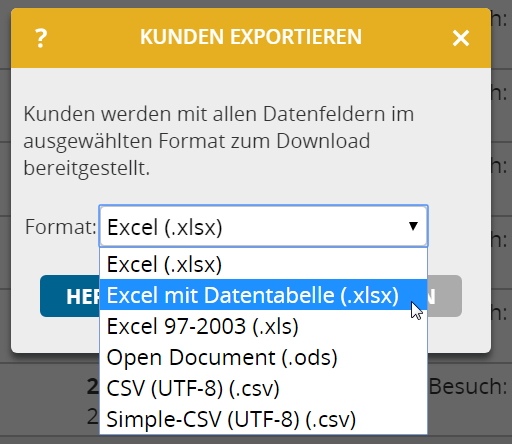This screenshot has width=512, height=444.
Task: Choose Excel mit Datentabelle (.xlsx)
Action: click(x=263, y=295)
